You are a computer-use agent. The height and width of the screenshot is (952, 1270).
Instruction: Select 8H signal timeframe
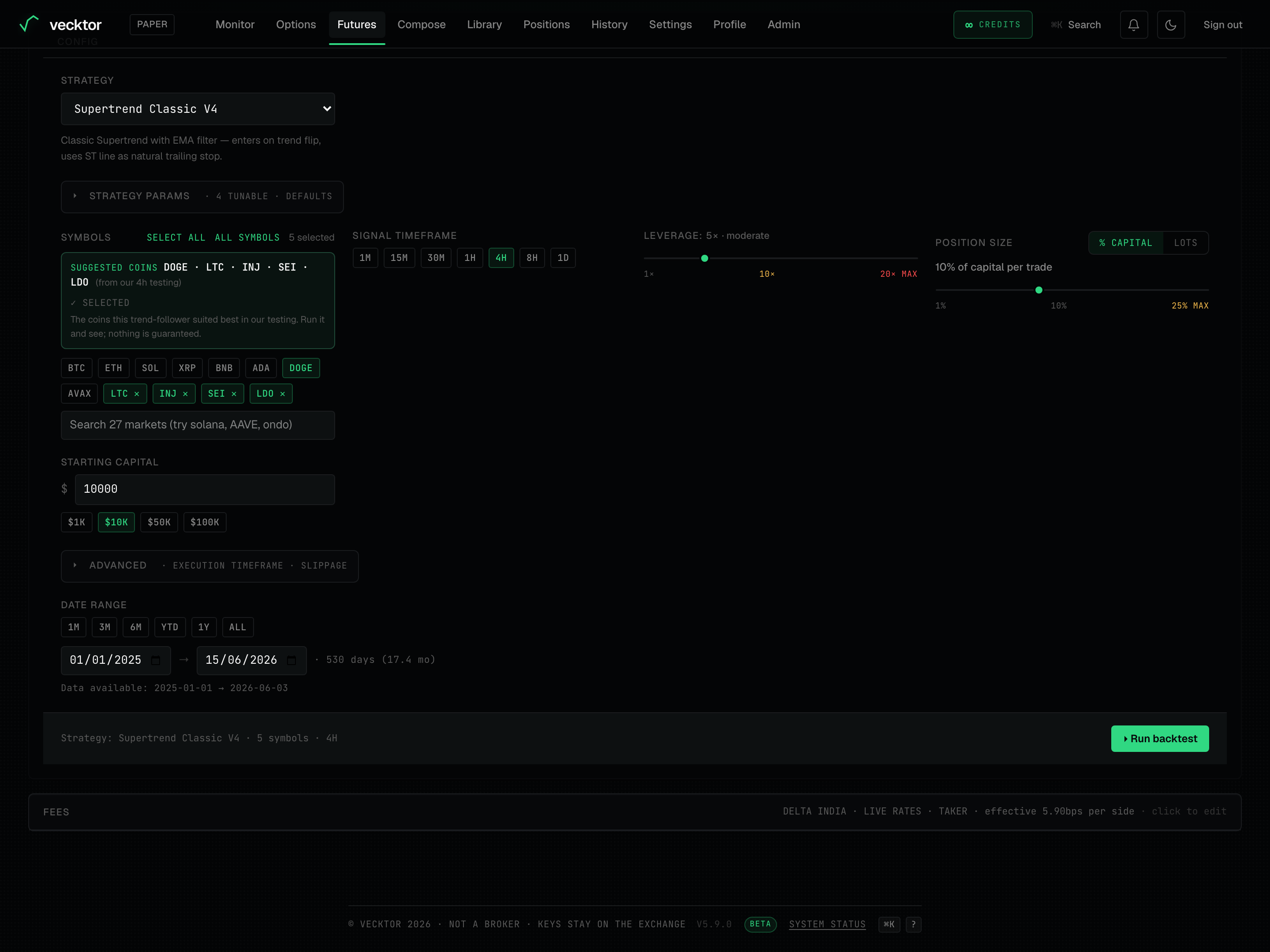click(x=532, y=258)
